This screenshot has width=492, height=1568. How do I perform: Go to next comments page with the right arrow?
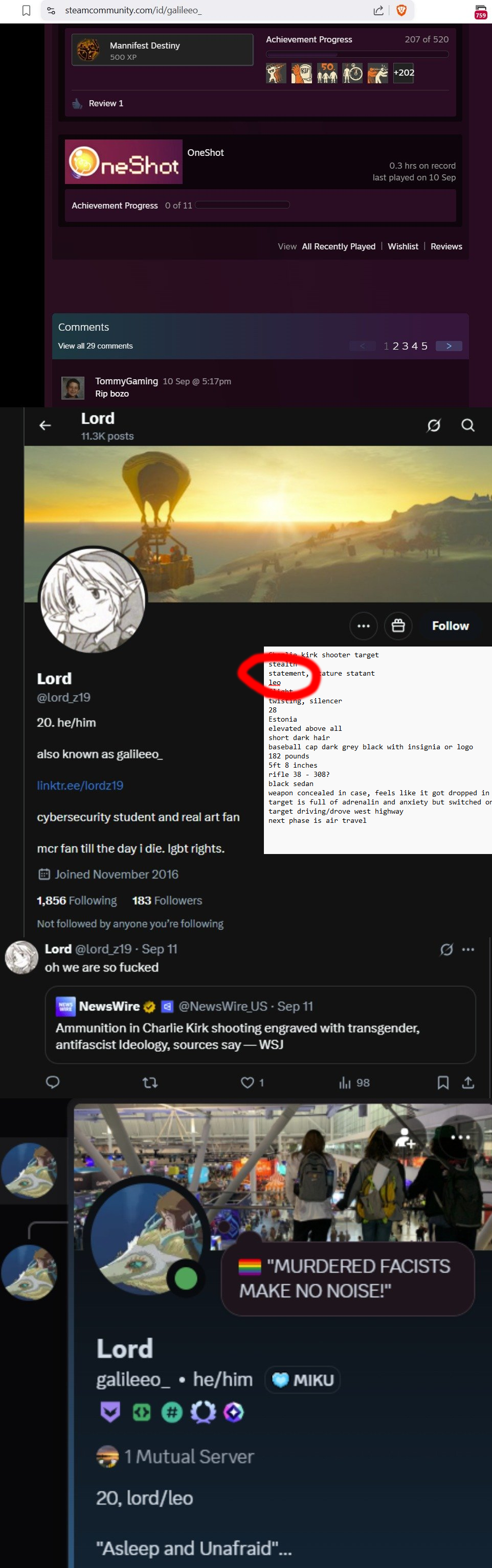pyautogui.click(x=449, y=345)
